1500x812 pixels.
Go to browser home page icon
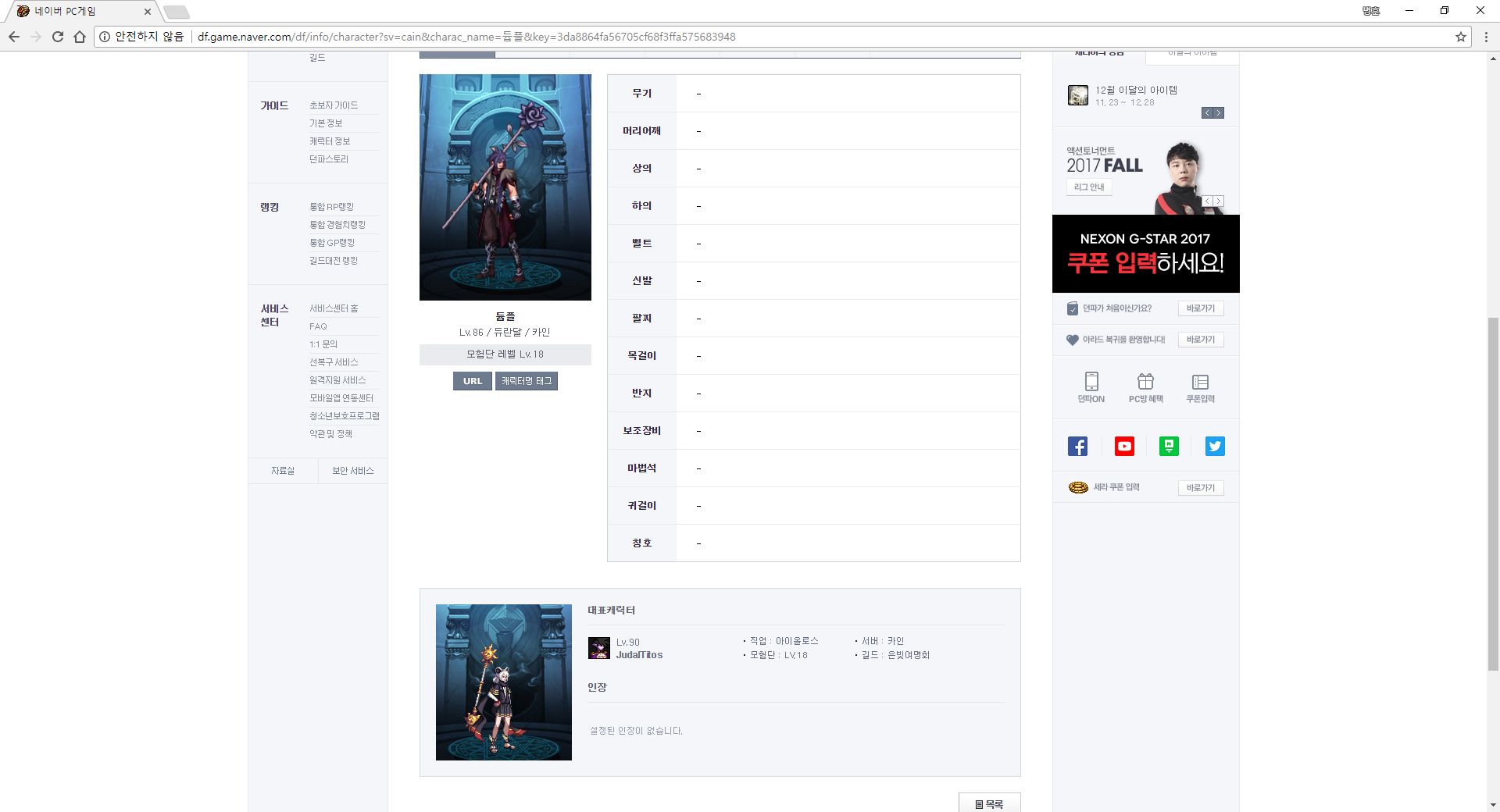point(80,37)
